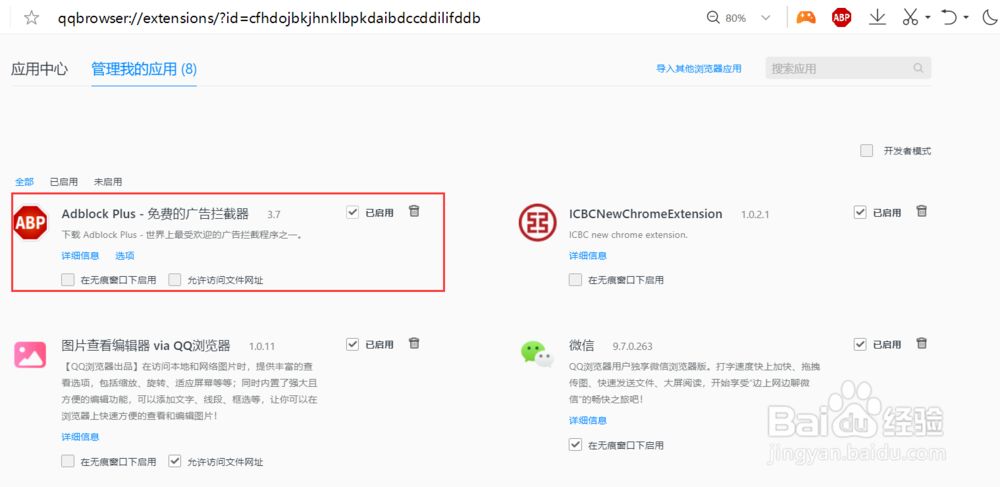The height and width of the screenshot is (487, 1000).
Task: Click the ICBC extension logo icon
Action: click(538, 222)
